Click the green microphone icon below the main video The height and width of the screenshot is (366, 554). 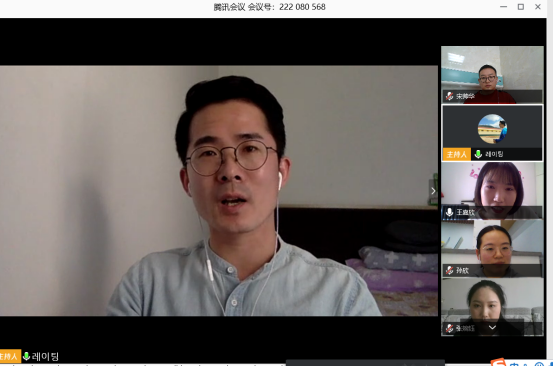pyautogui.click(x=26, y=356)
